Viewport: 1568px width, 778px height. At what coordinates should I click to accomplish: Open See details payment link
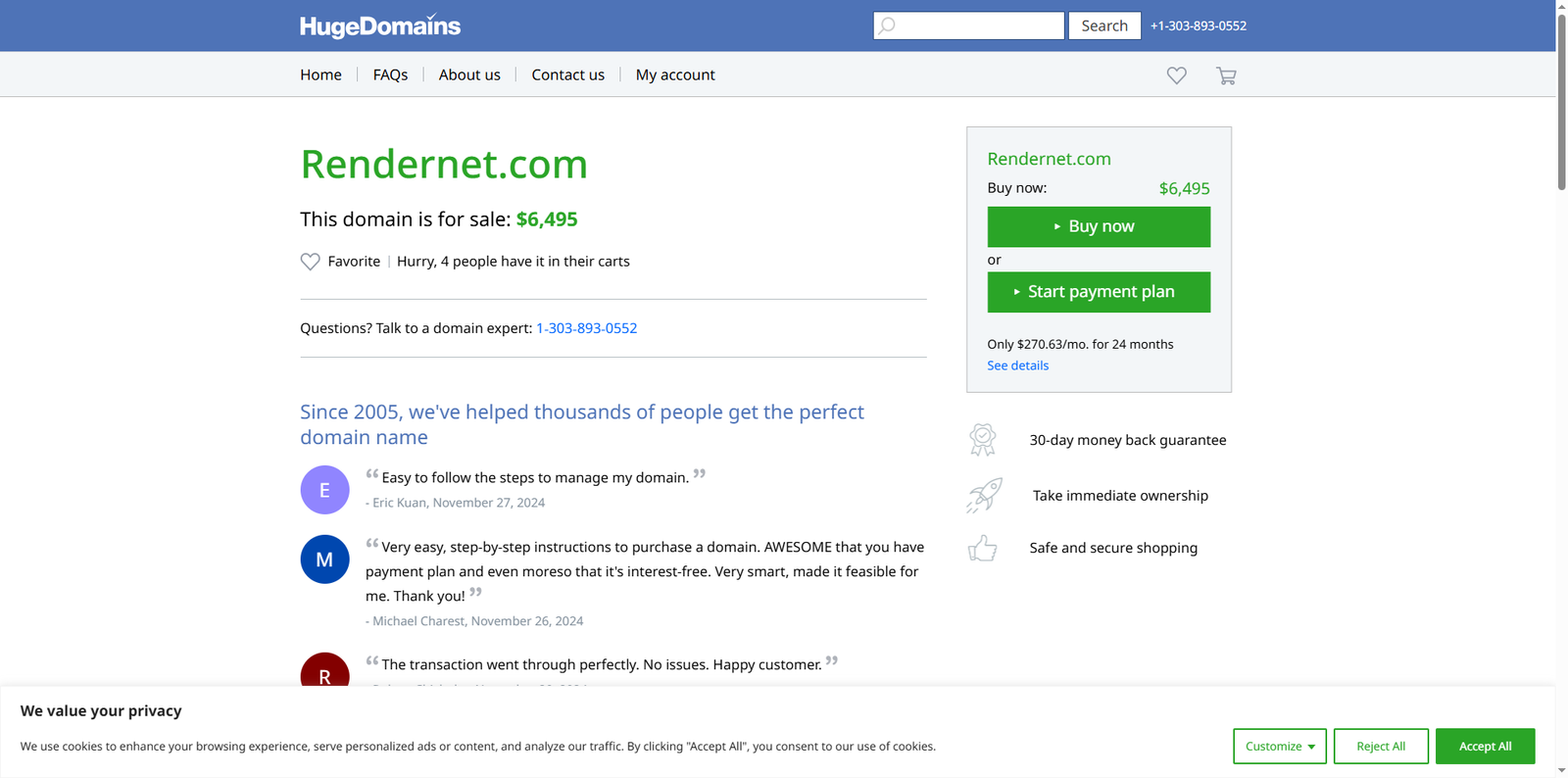pos(1017,365)
